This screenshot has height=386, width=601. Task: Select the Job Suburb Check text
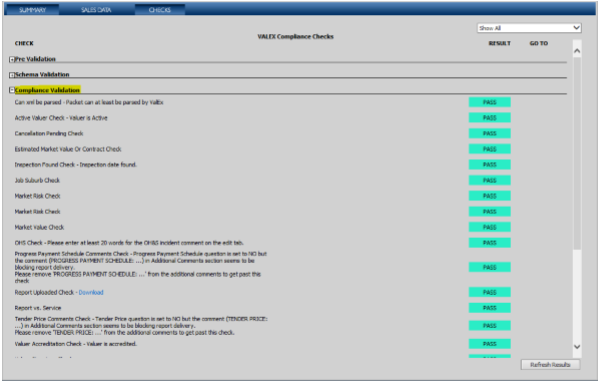tap(37, 181)
